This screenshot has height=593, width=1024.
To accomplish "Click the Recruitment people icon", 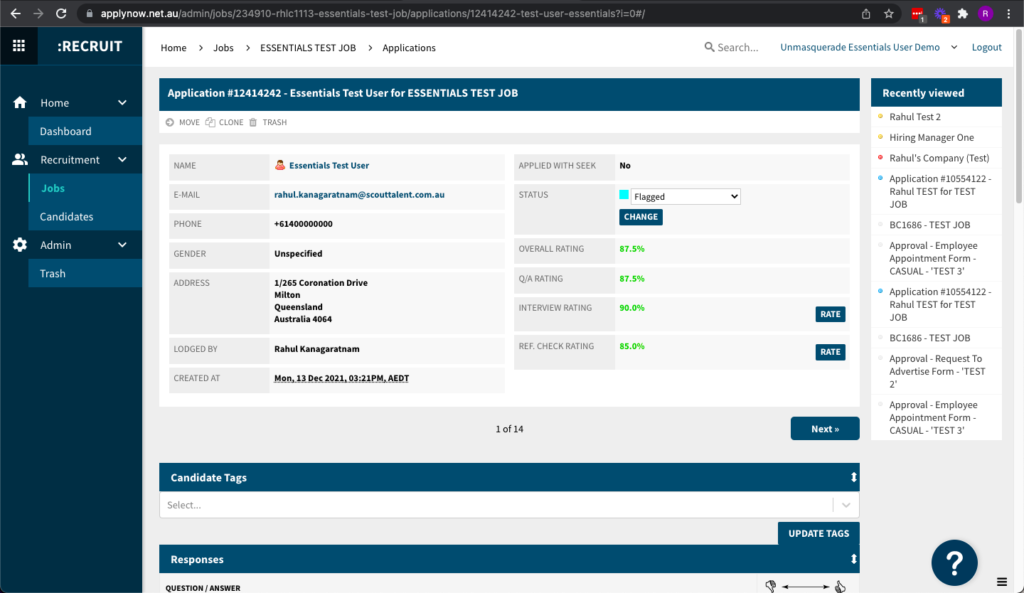I will coord(20,159).
